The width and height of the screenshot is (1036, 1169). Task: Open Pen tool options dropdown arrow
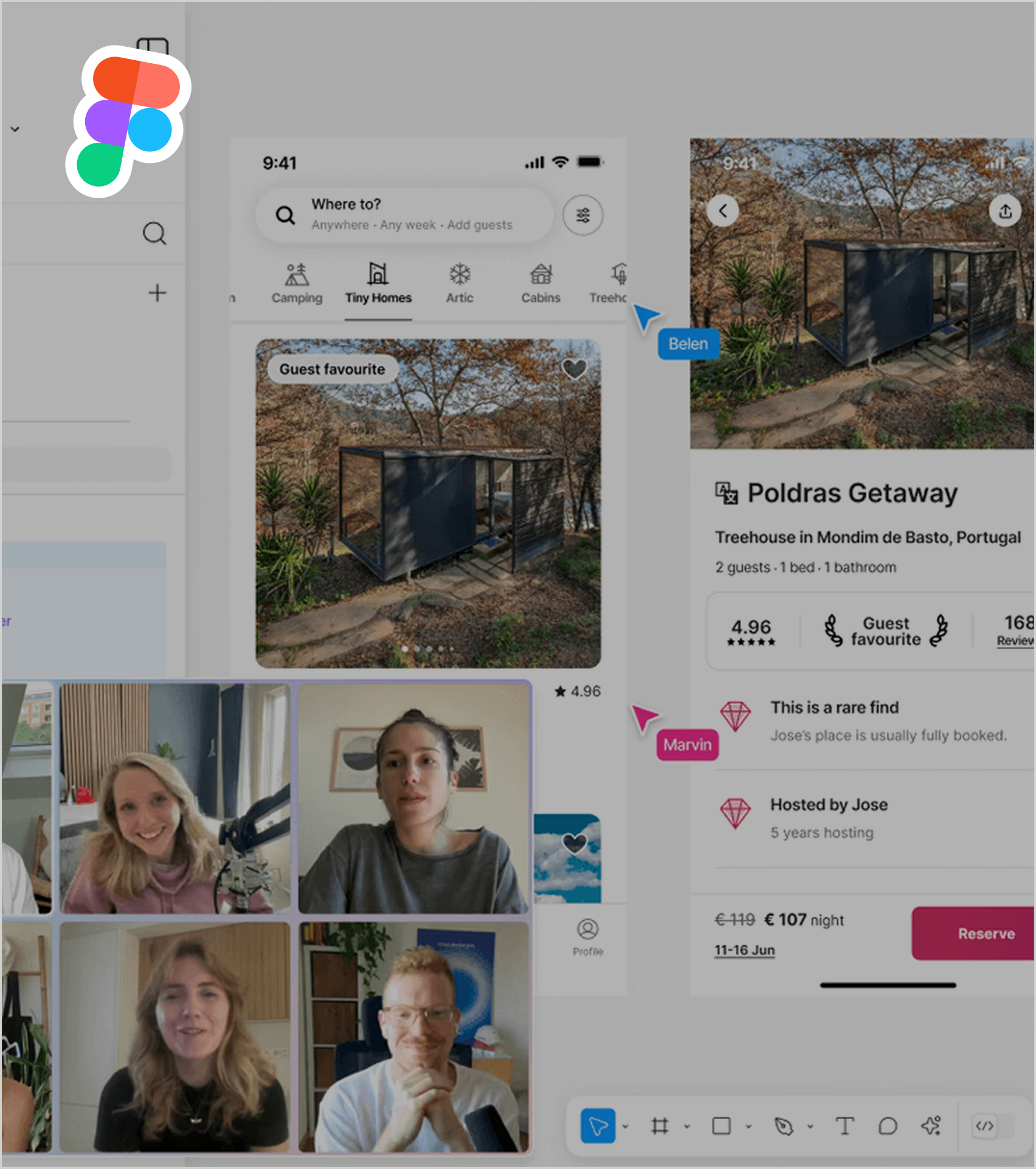pyautogui.click(x=810, y=1126)
